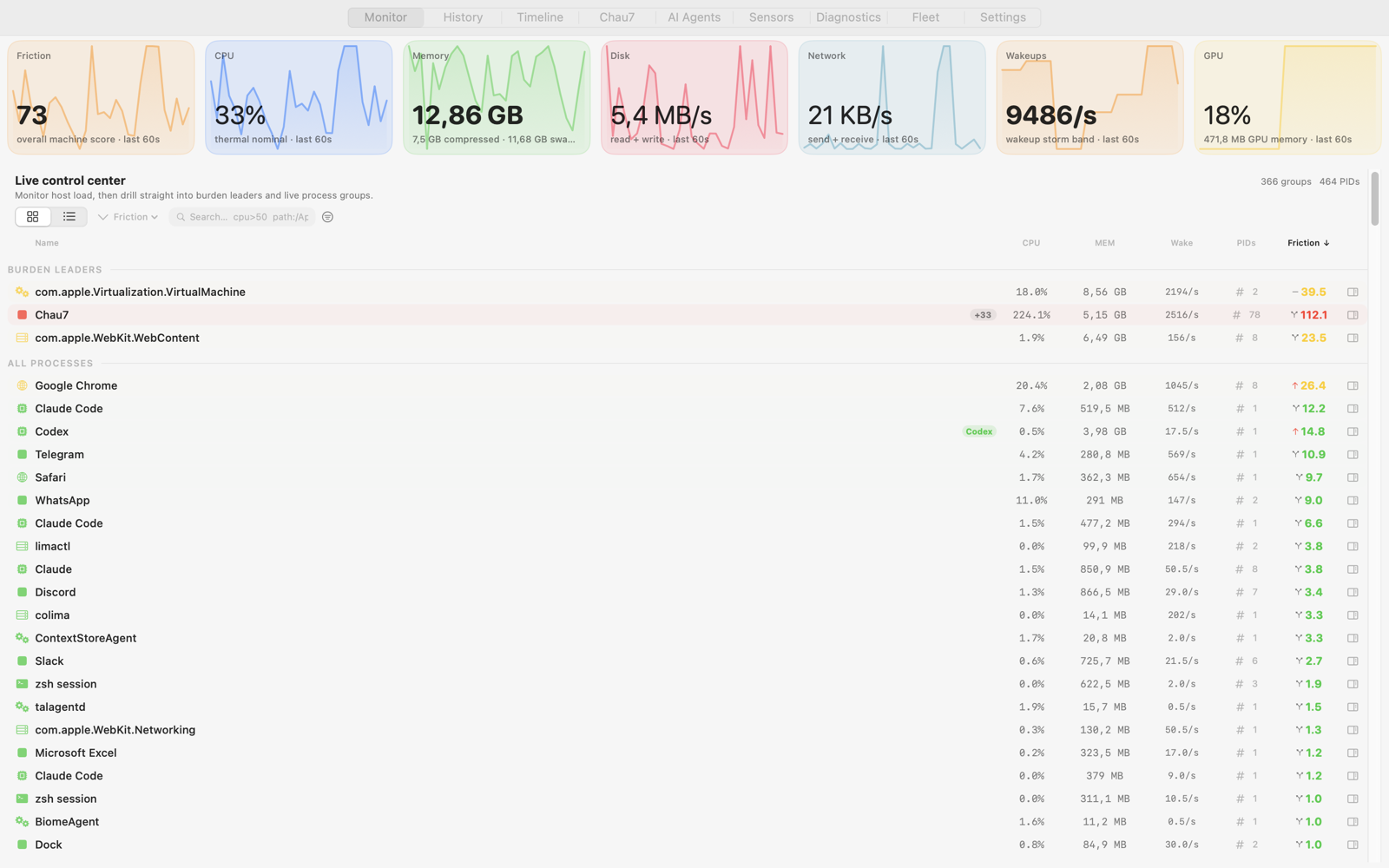Open the Wakeups 9486/s card

point(1090,97)
